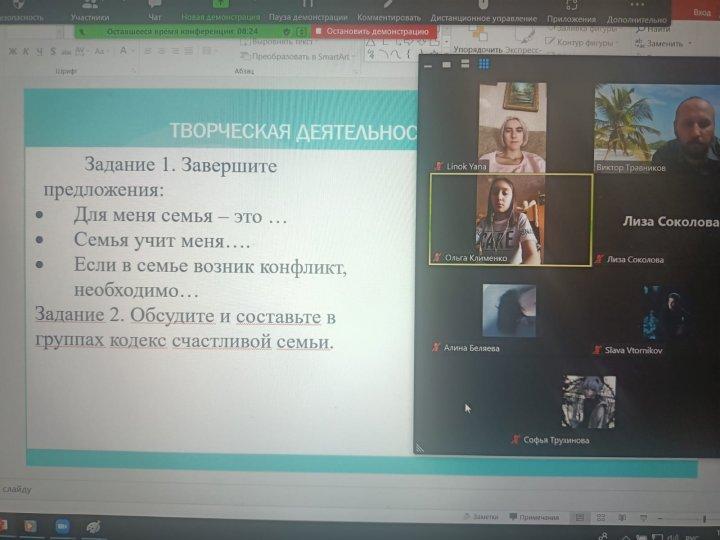720x540 pixels.
Task: Click remaining conference time green bar
Action: 182,32
